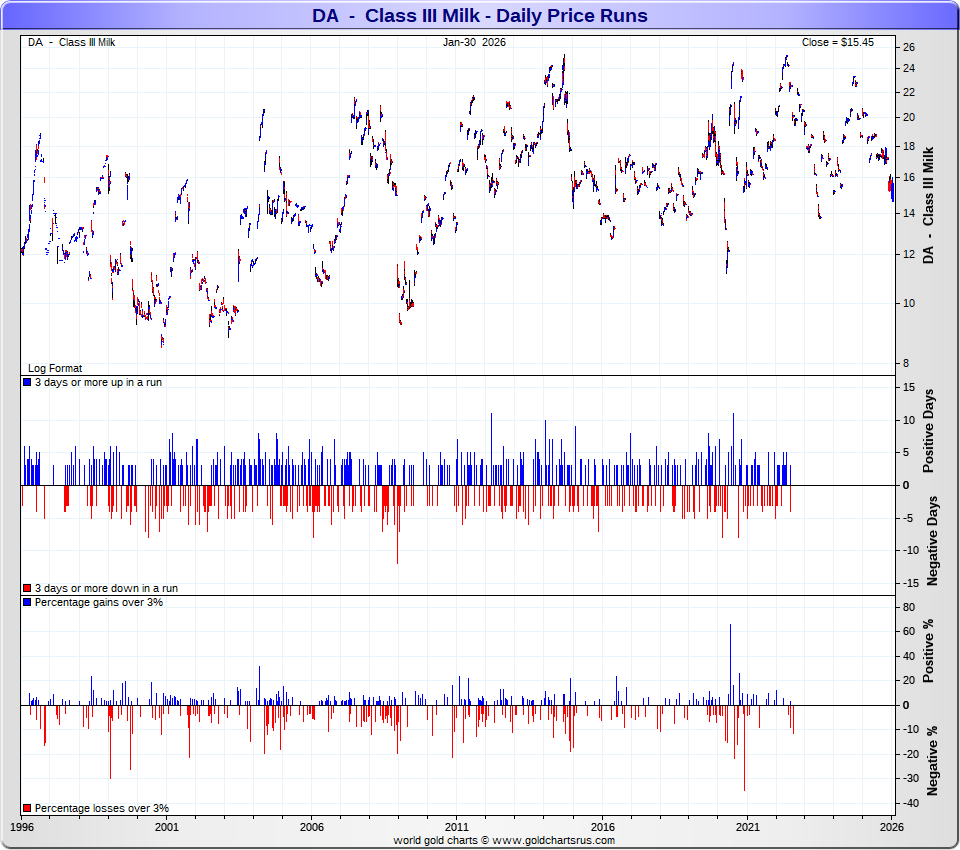The image size is (960, 850).
Task: Click the 26 tick on the price axis
Action: tap(909, 47)
